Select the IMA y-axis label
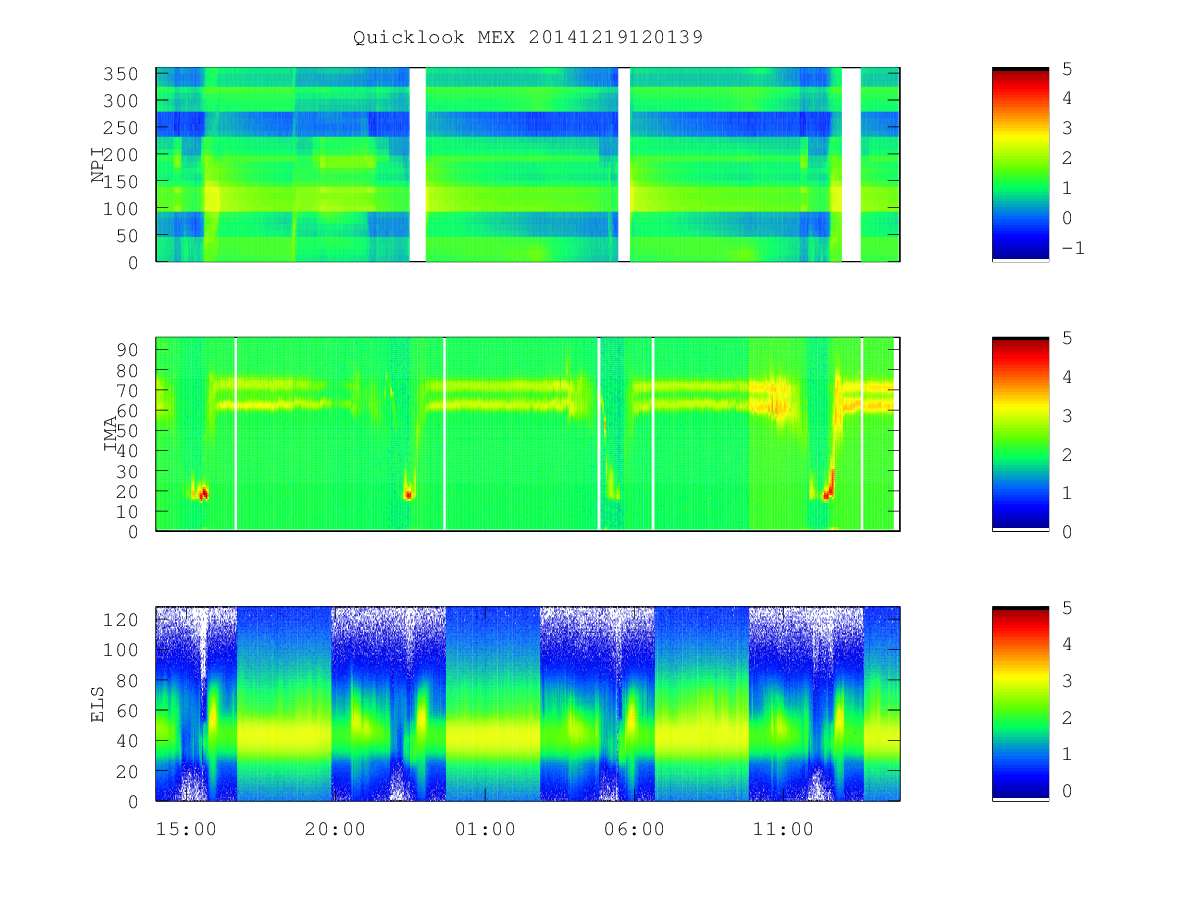Screen dimensions: 1200x900 click(110, 434)
